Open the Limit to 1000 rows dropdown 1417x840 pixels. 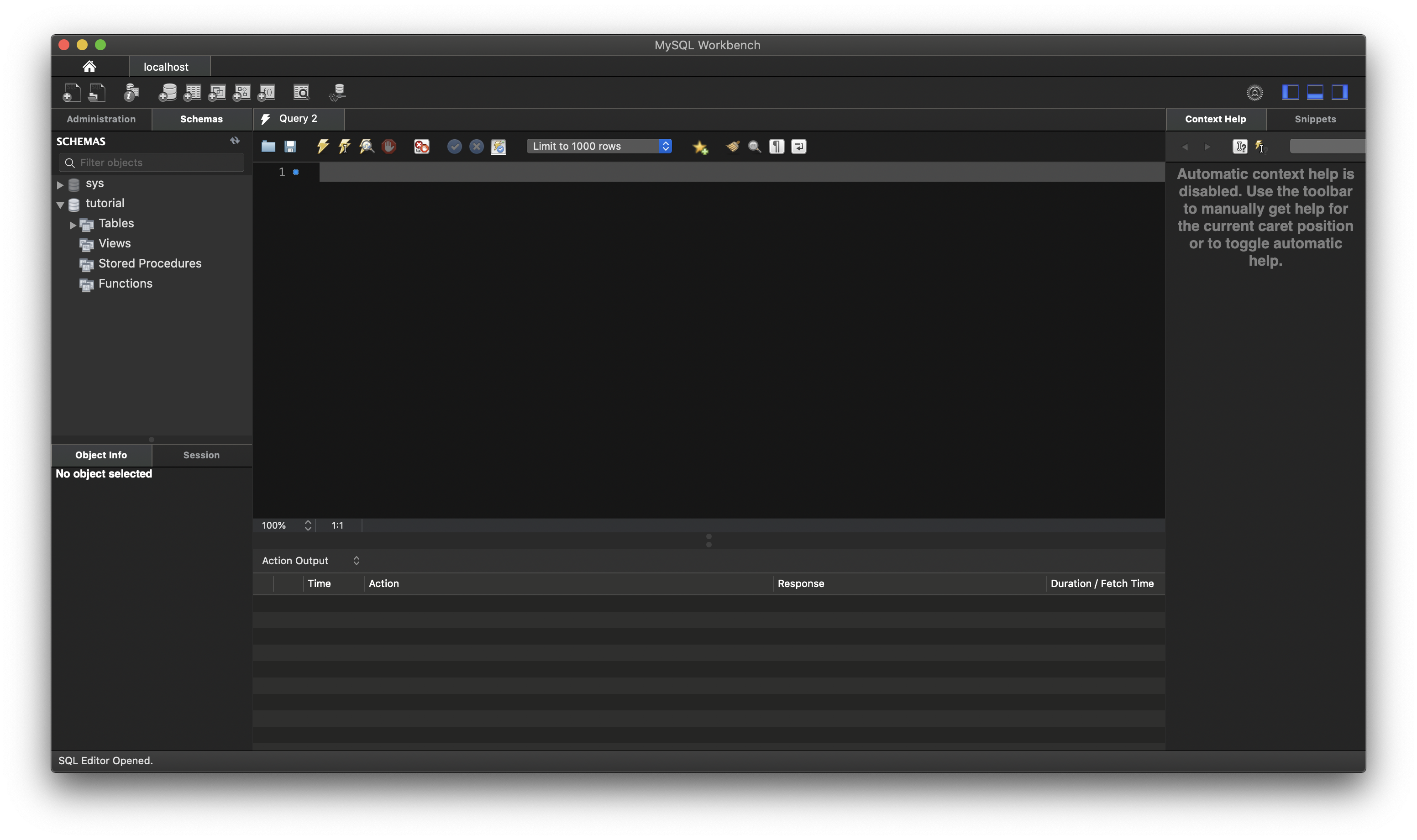(x=599, y=146)
